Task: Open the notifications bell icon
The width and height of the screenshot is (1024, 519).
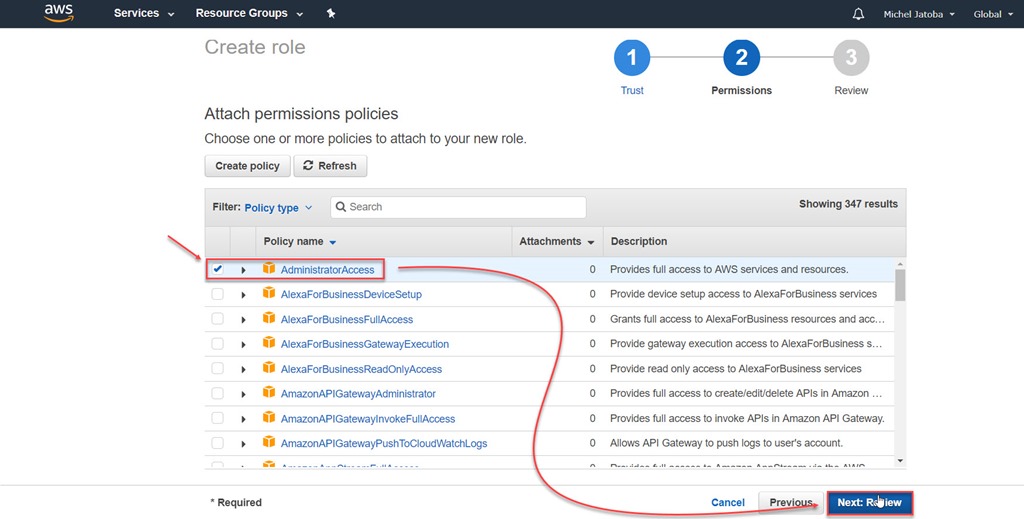Action: 858,14
